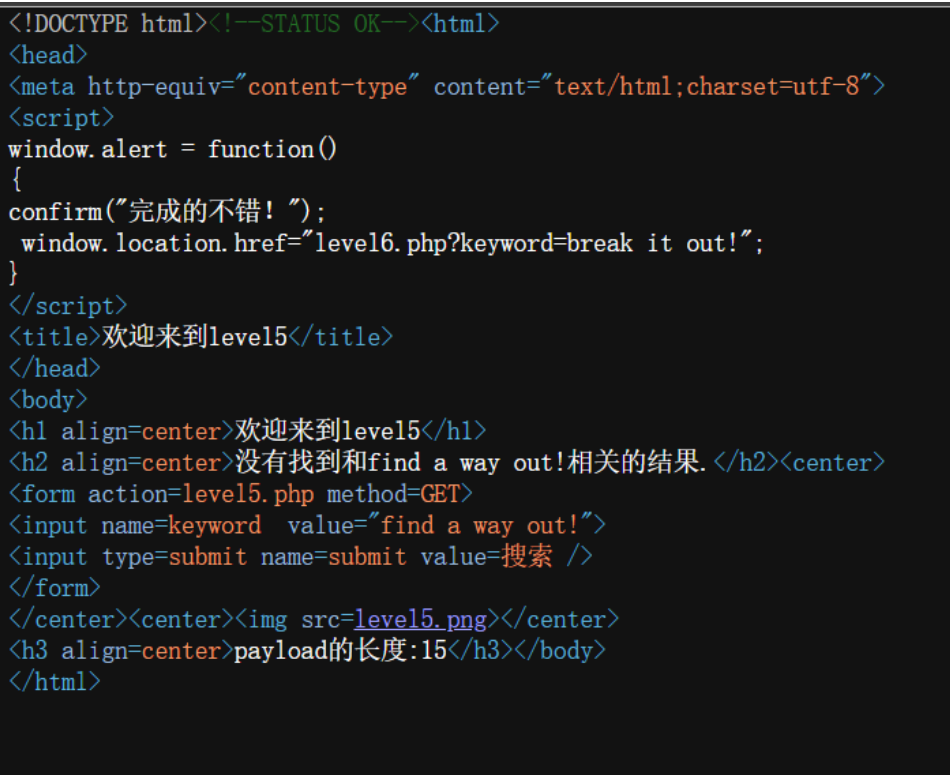
Task: Click the closing curly brace line
Action: 13,274
